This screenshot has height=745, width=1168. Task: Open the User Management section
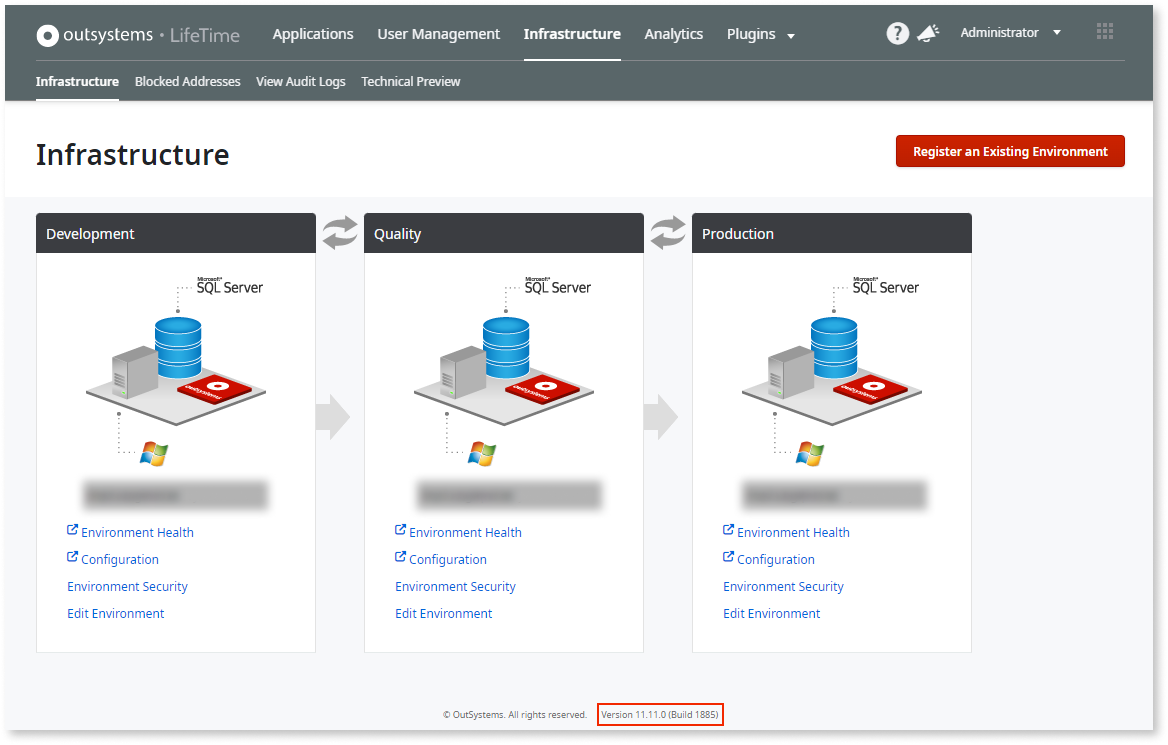[438, 33]
